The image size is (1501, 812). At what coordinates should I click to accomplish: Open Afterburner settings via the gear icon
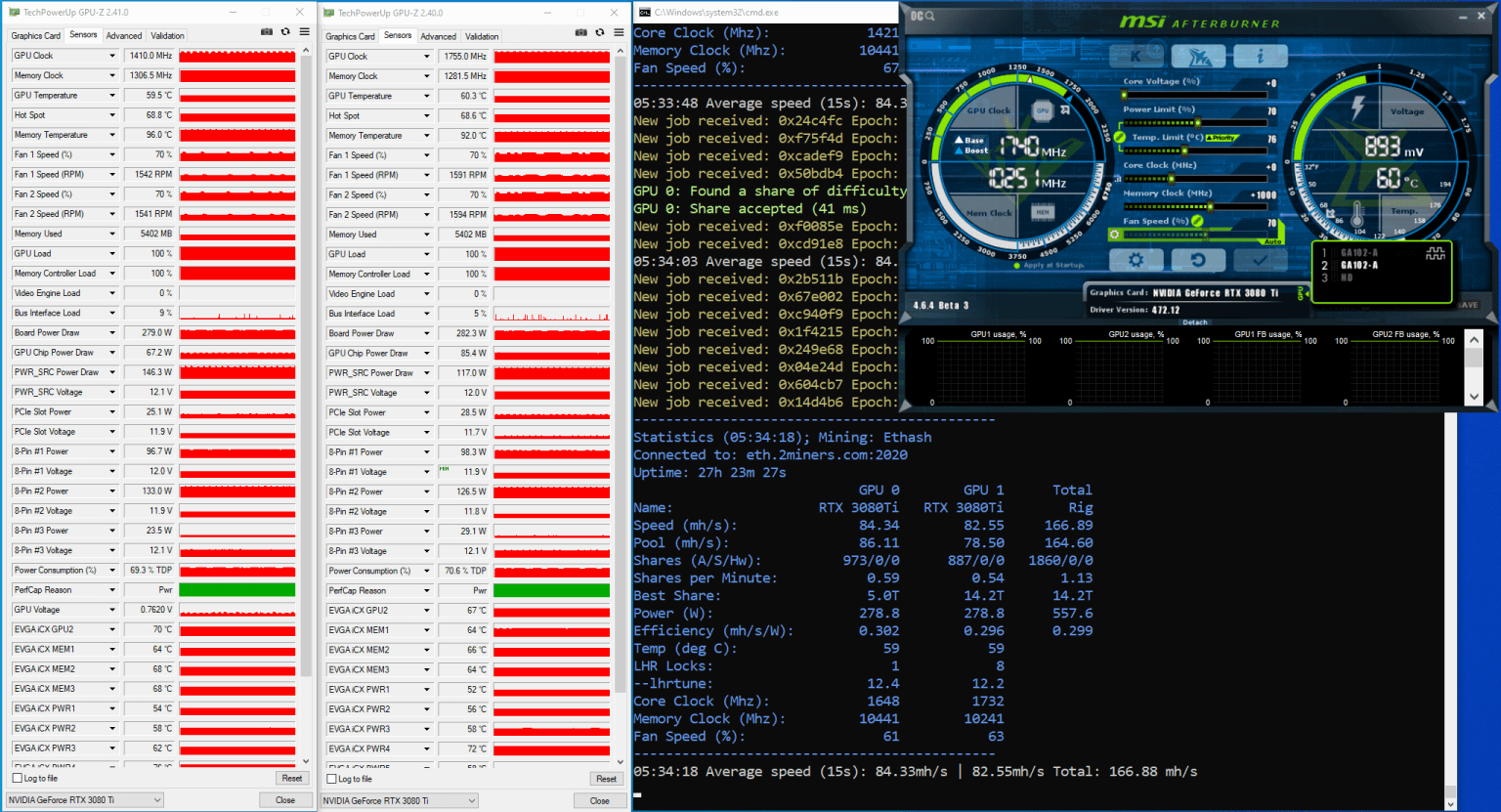[x=1136, y=259]
